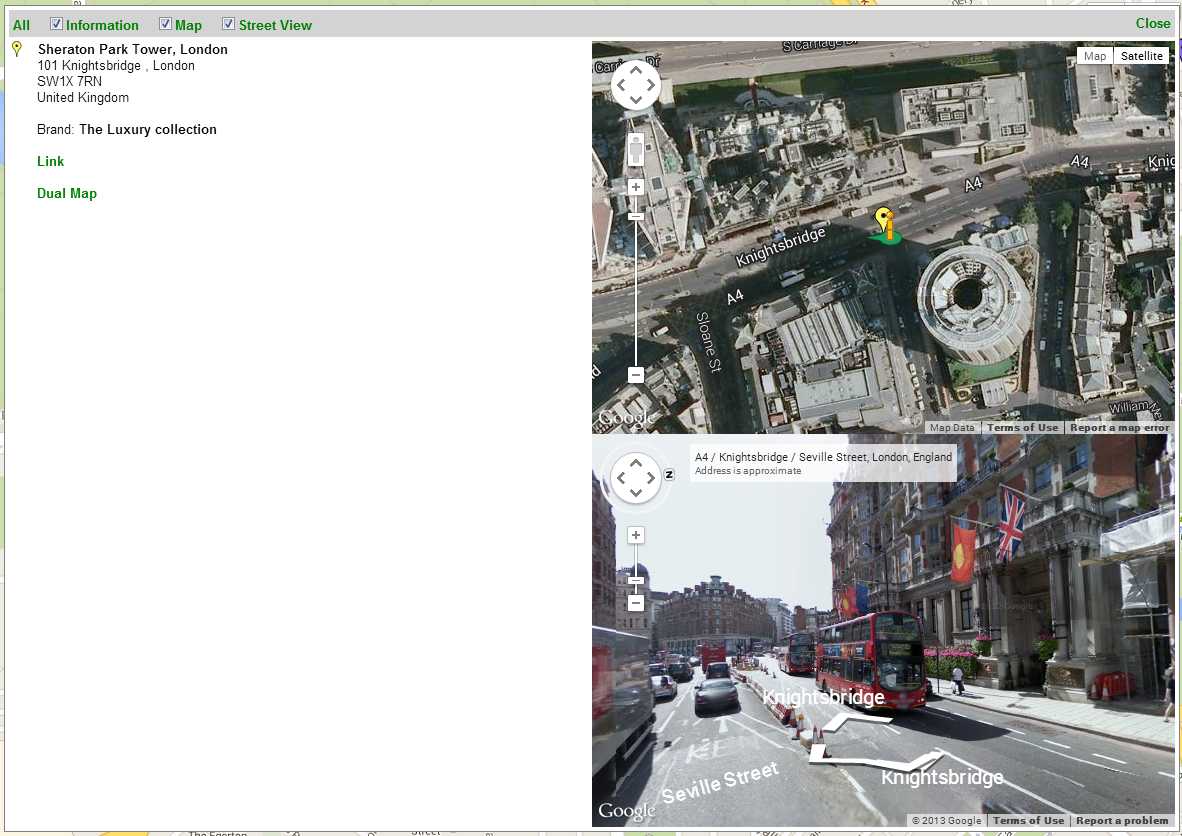
Task: Pan satellite map down arrow
Action: point(635,100)
